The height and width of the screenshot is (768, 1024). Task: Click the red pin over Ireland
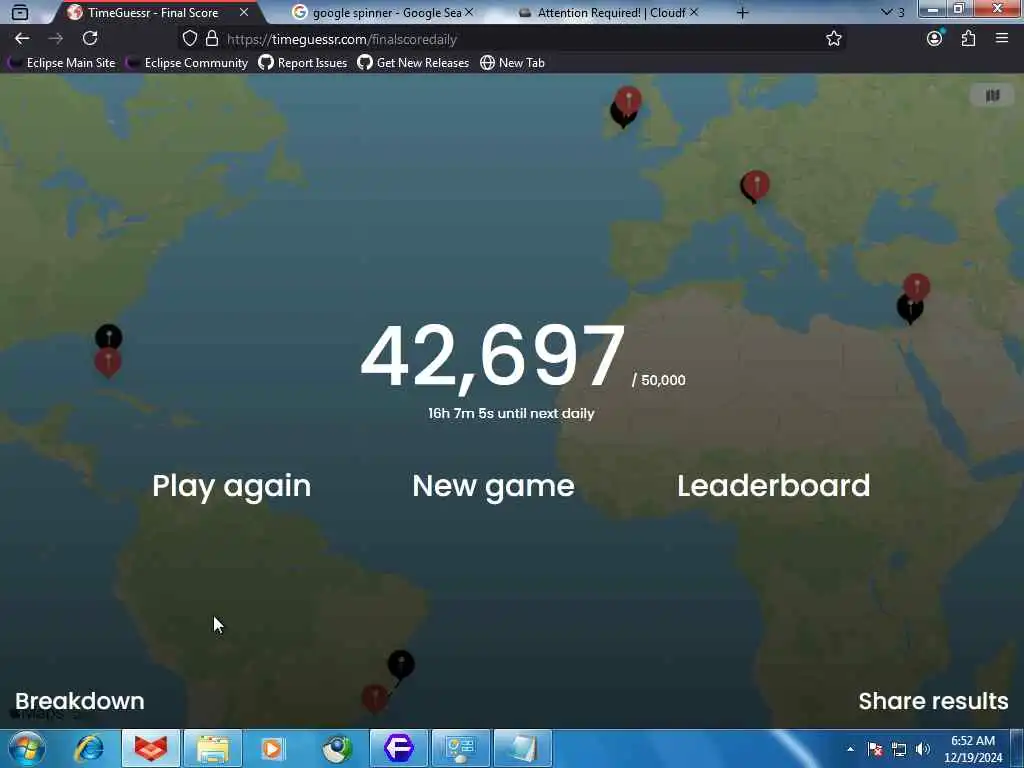point(628,99)
